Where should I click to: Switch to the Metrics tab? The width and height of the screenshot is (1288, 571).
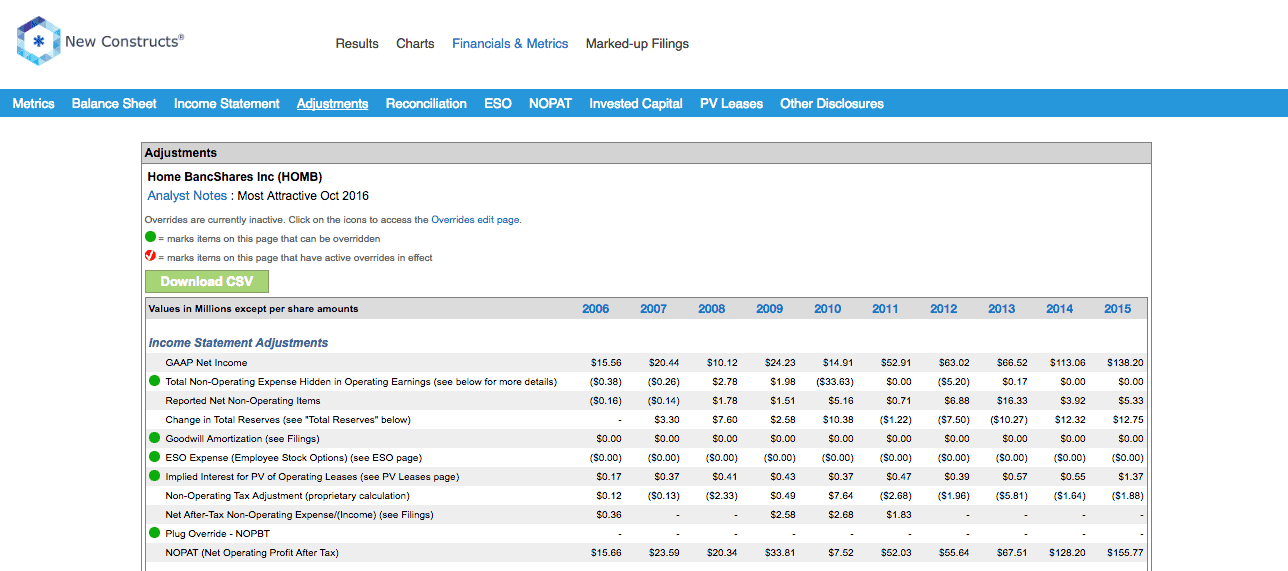(33, 103)
